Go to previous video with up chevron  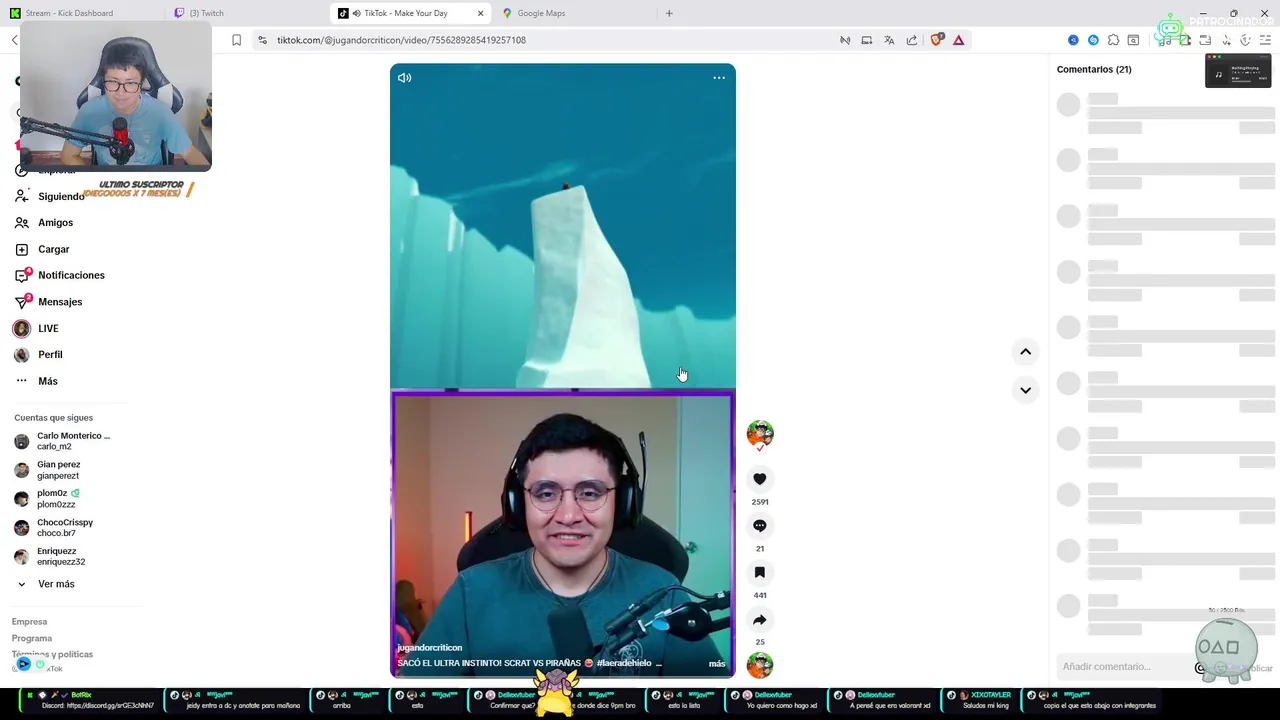pyautogui.click(x=1025, y=352)
